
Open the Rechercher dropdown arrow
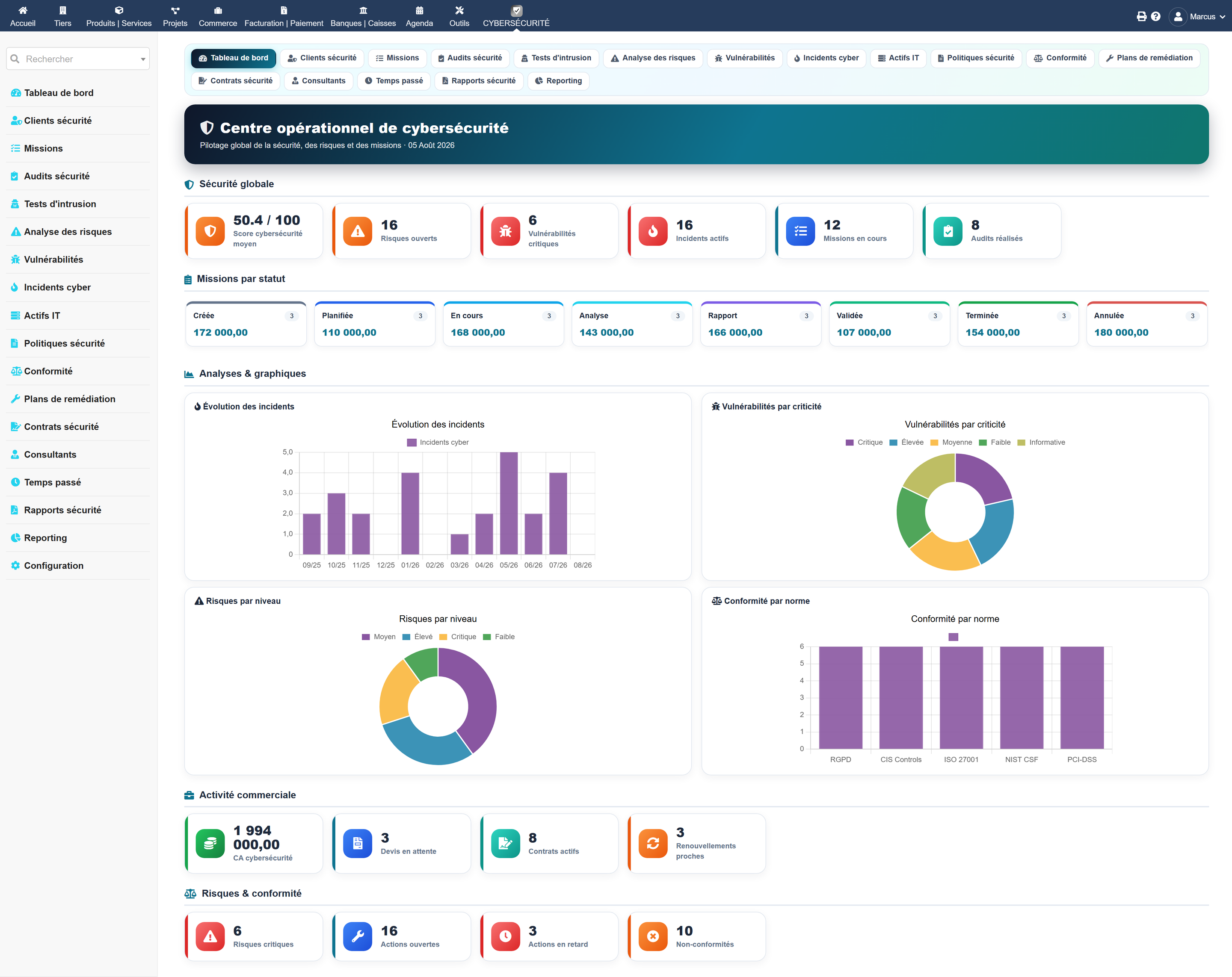pyautogui.click(x=143, y=59)
